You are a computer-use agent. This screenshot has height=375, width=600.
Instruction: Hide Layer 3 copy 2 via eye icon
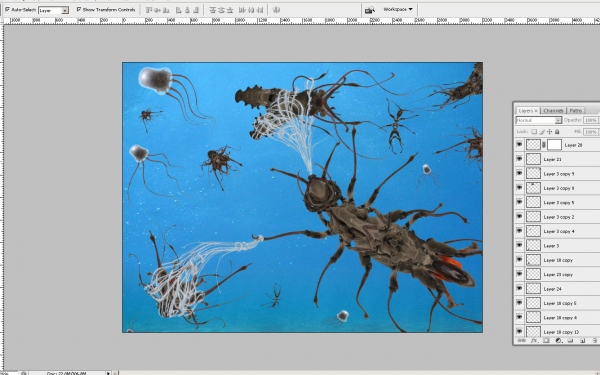point(519,217)
